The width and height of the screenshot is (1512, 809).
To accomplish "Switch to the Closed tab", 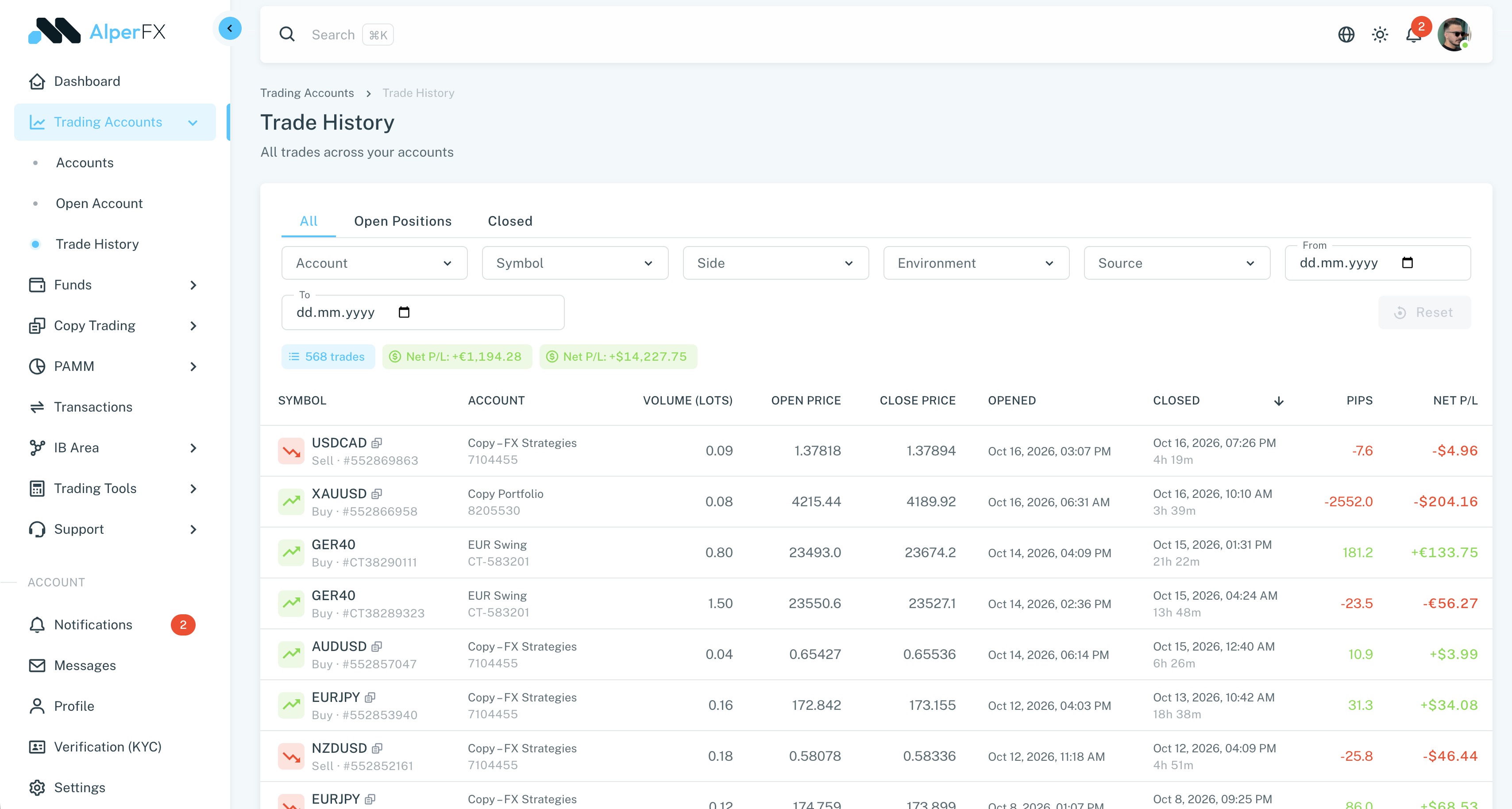I will point(510,221).
